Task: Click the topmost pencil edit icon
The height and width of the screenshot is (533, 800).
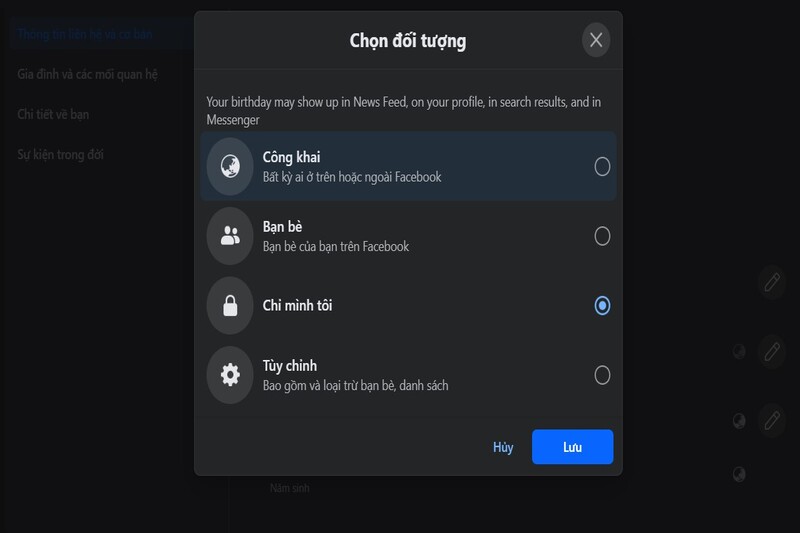Action: pyautogui.click(x=771, y=282)
